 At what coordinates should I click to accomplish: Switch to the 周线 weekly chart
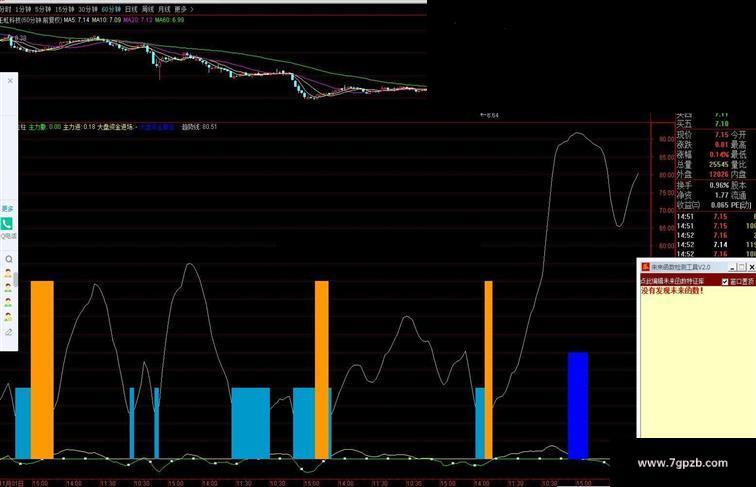pyautogui.click(x=148, y=9)
